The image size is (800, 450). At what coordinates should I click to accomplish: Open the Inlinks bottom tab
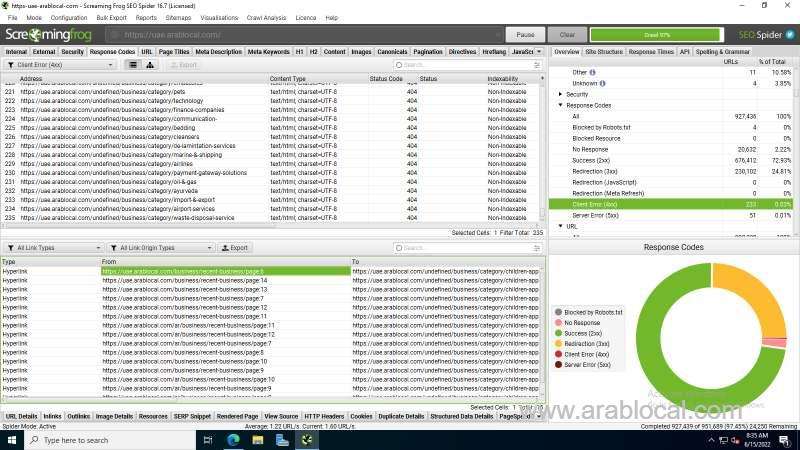[52, 416]
